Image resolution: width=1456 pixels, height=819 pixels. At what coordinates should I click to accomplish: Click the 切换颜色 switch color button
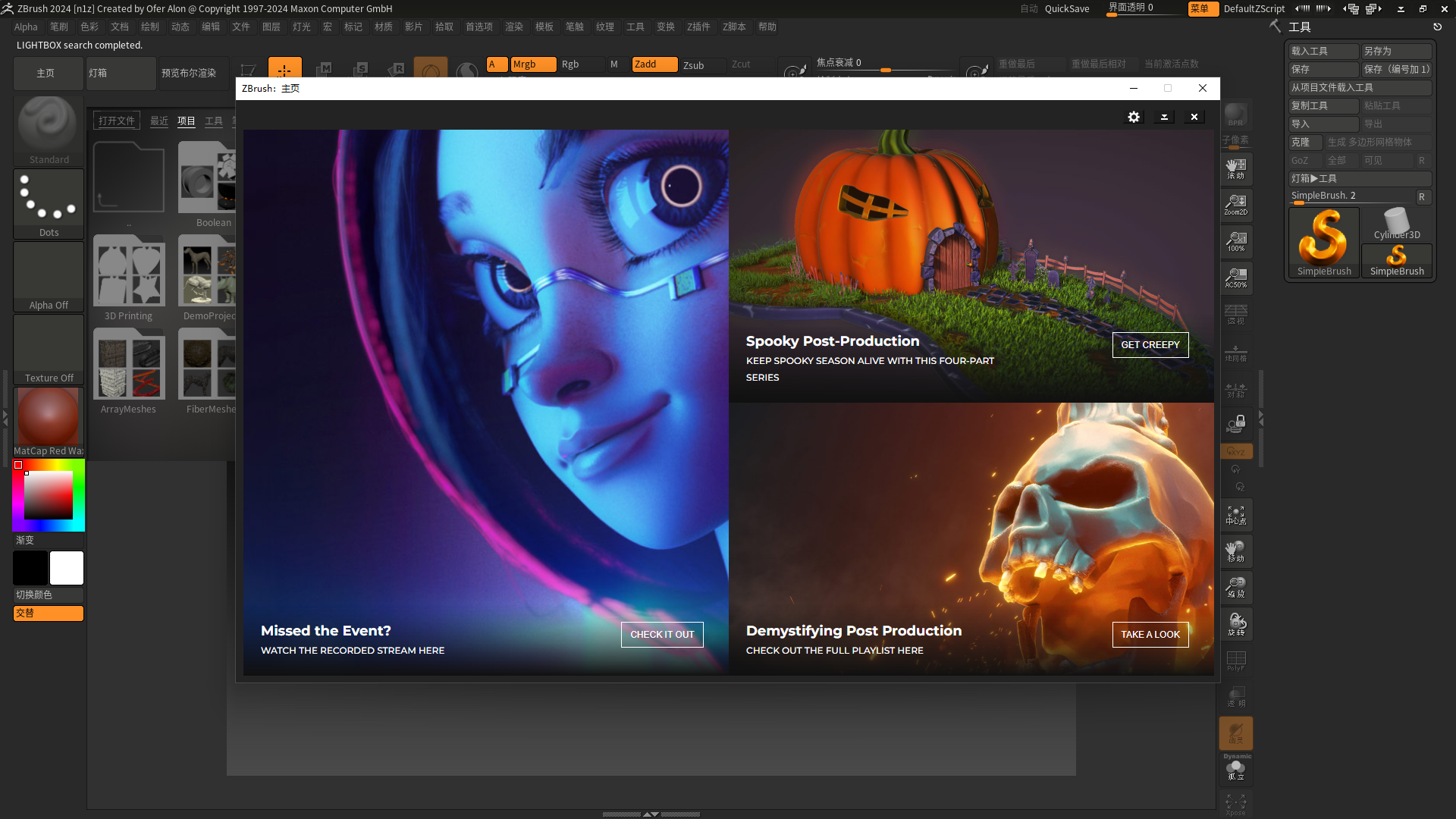tap(49, 595)
